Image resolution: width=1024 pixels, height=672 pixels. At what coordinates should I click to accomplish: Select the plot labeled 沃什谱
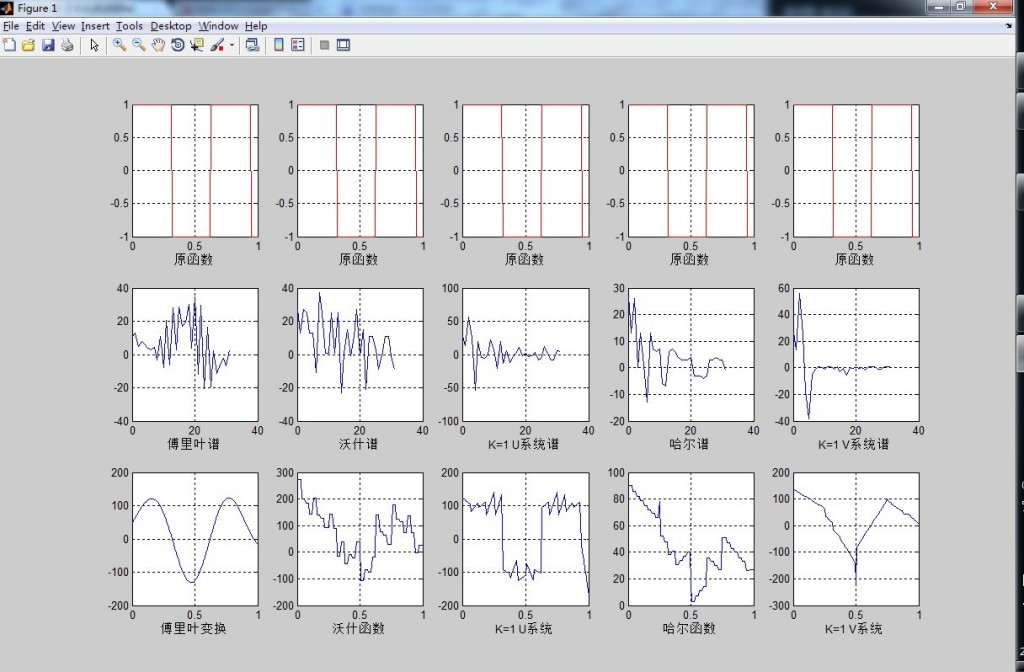360,355
